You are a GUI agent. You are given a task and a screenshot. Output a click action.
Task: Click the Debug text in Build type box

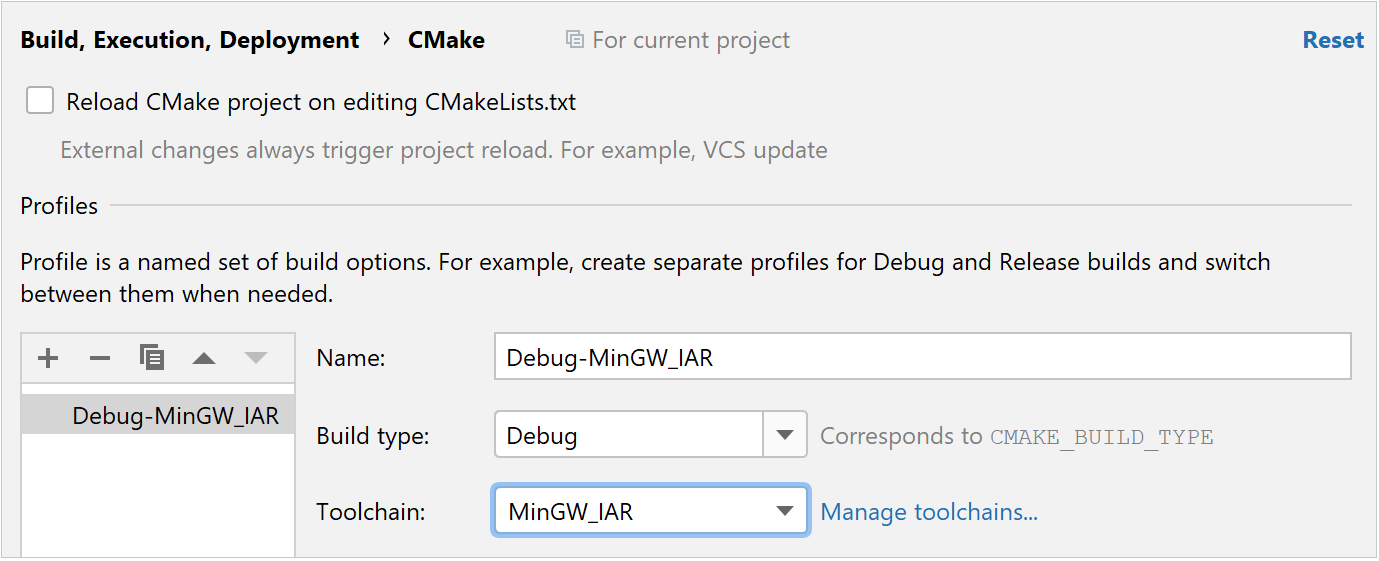[542, 436]
